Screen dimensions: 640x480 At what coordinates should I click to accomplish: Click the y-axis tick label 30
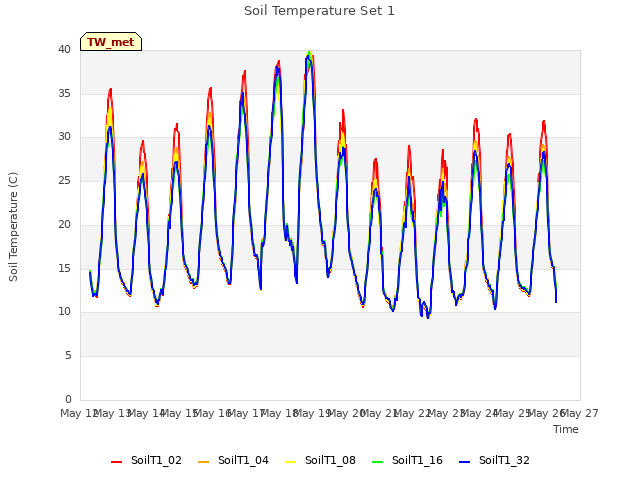point(64,137)
